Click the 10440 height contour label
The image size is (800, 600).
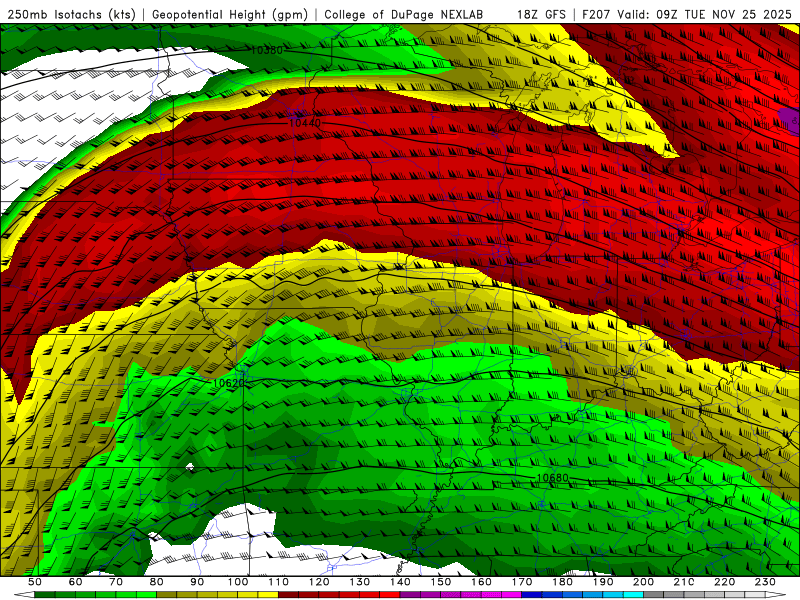305,123
